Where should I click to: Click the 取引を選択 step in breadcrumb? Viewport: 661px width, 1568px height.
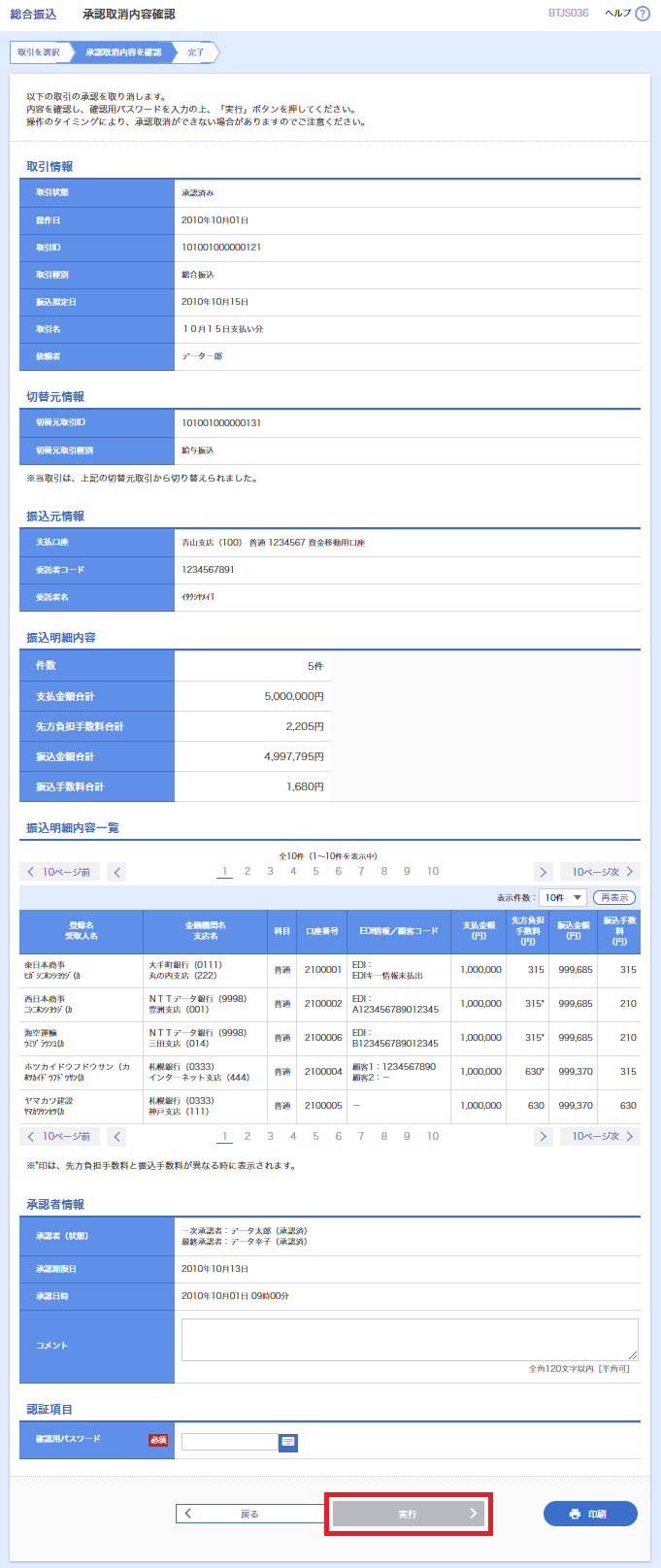39,52
